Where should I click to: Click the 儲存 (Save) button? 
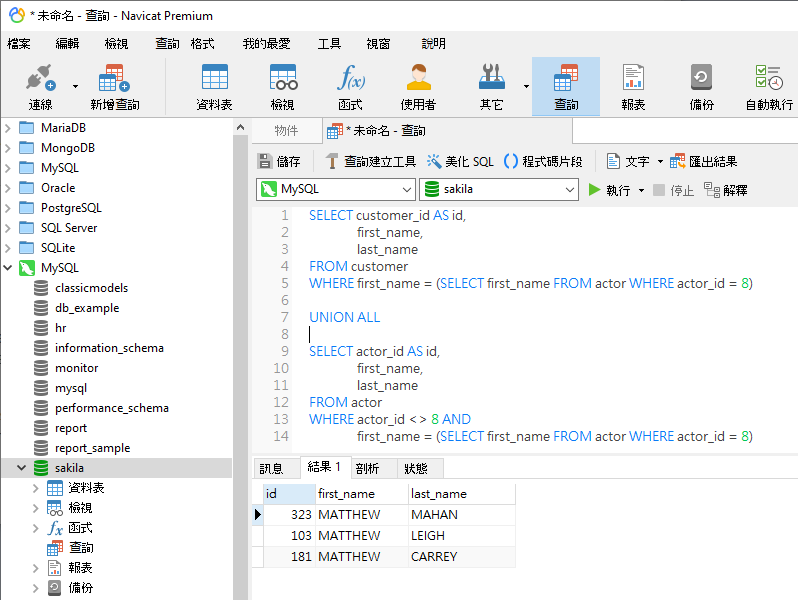(279, 161)
